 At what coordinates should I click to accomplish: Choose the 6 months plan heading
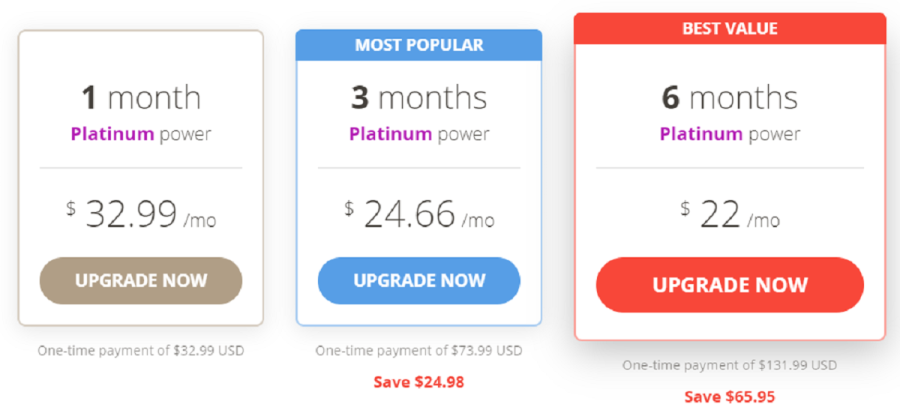[x=730, y=98]
